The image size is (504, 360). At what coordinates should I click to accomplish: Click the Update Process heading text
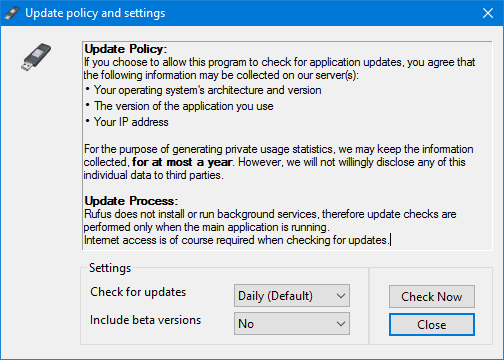[131, 201]
